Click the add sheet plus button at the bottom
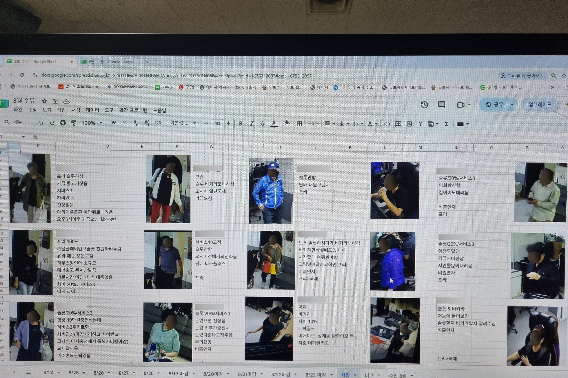568x378 pixels. 15,373
